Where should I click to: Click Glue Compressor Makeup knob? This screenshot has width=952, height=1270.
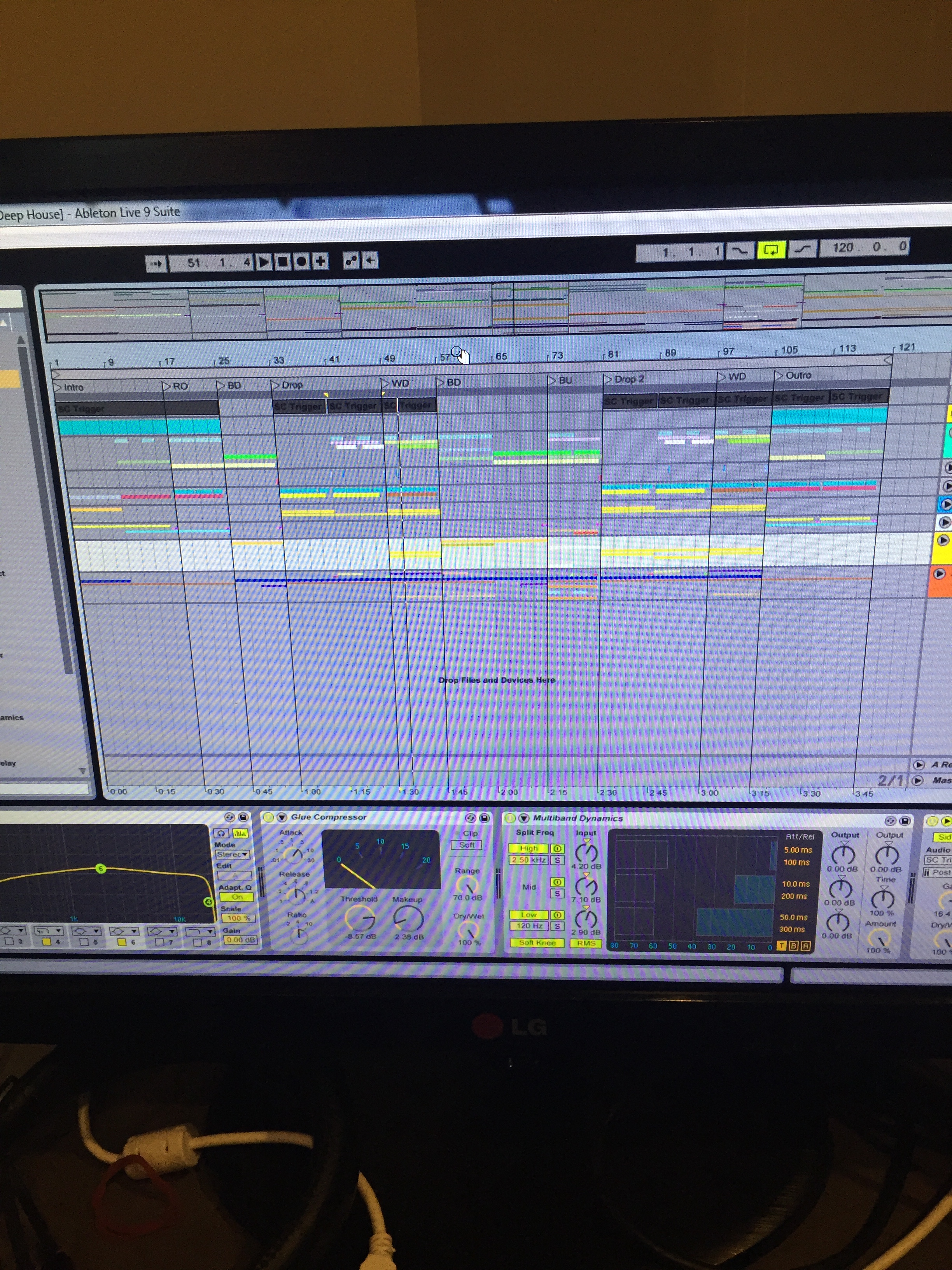(408, 919)
